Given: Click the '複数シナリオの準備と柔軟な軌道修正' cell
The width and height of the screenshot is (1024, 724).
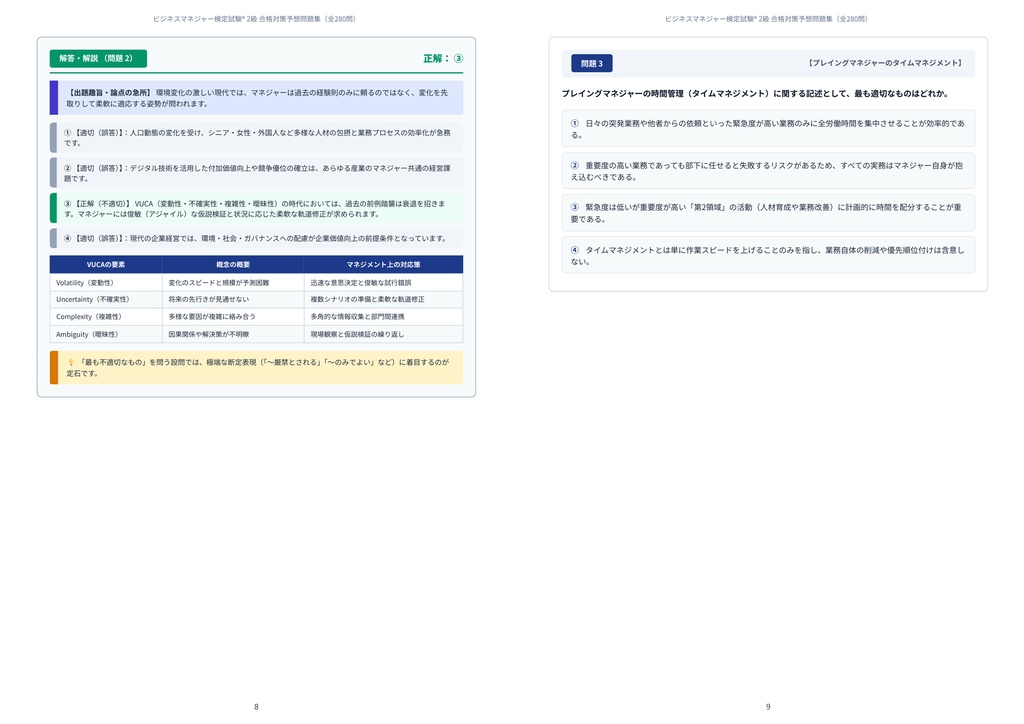Looking at the screenshot, I should click(383, 300).
